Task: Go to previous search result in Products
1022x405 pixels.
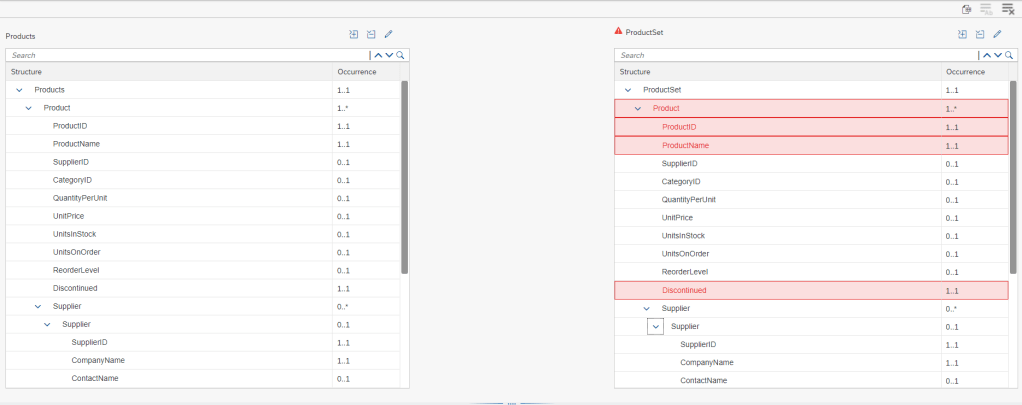Action: coord(378,55)
